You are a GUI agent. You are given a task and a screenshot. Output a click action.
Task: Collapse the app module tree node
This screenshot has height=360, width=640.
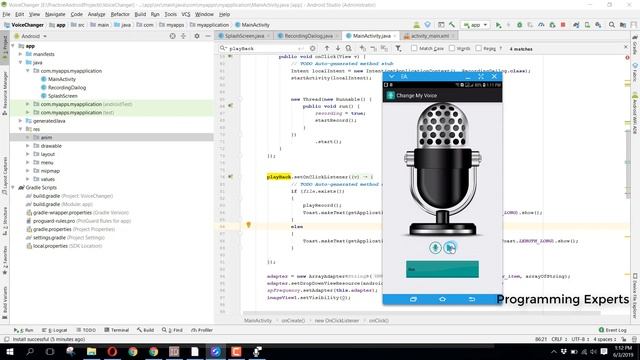[x=13, y=46]
